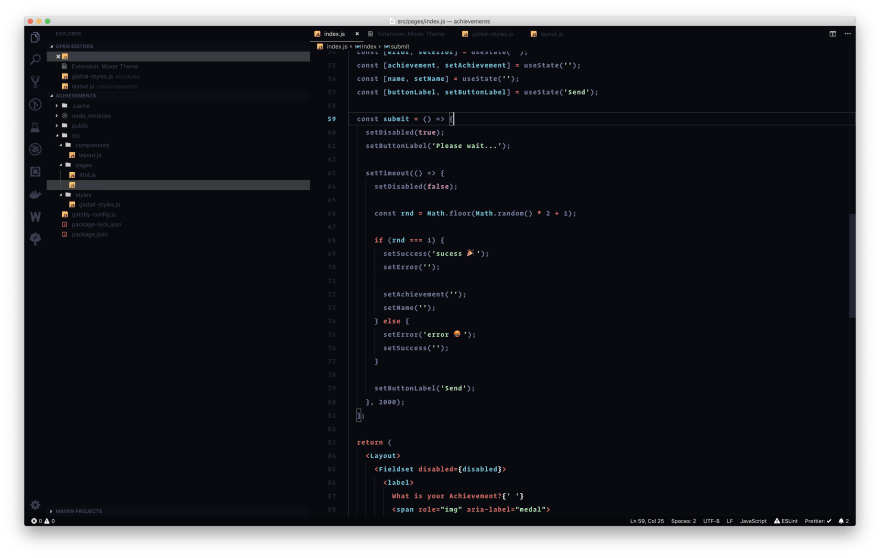Screen dimensions: 880x558
Task: Click the ESLint status bar item
Action: 786,521
